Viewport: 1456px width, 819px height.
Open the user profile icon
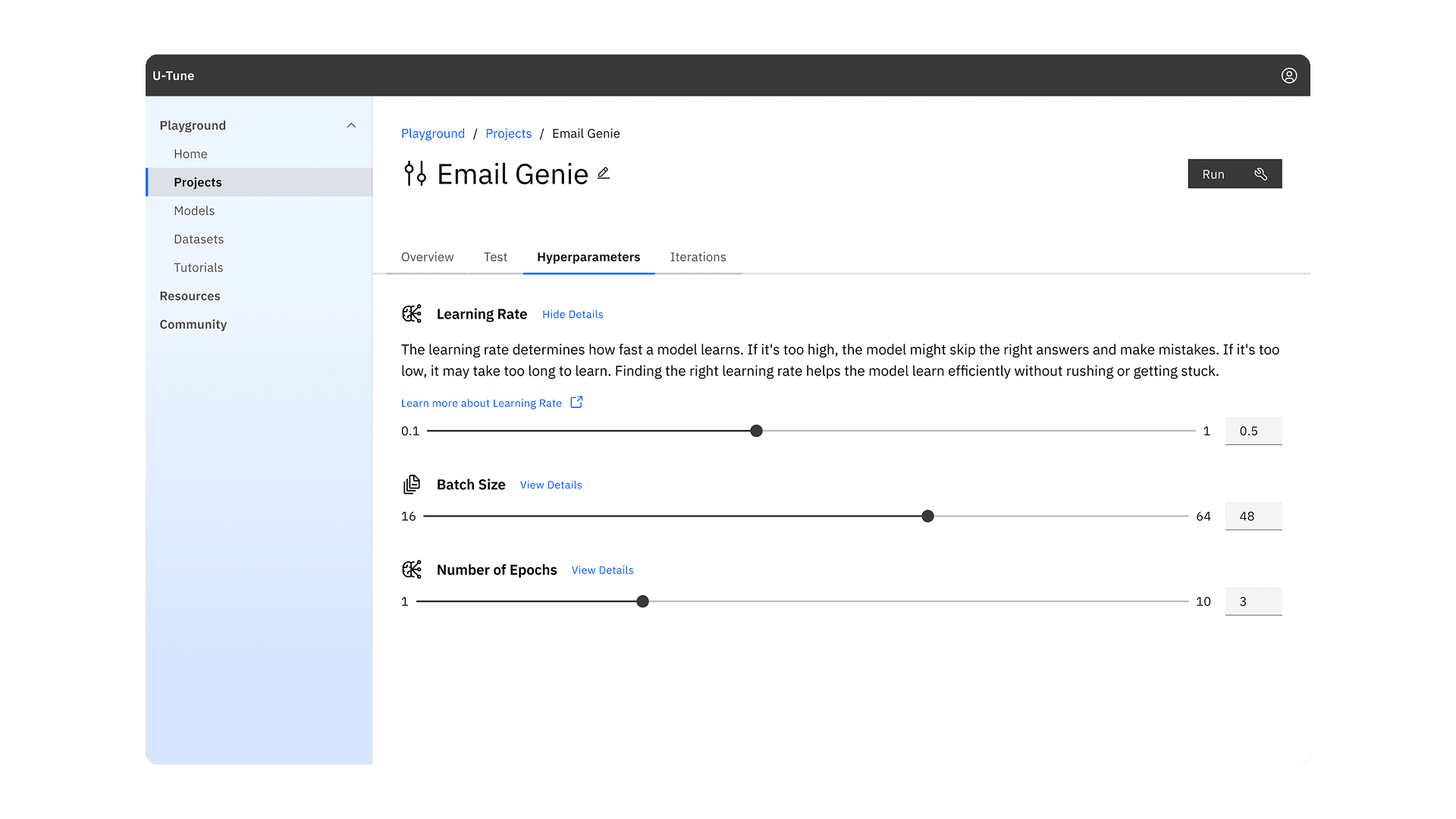(1288, 76)
